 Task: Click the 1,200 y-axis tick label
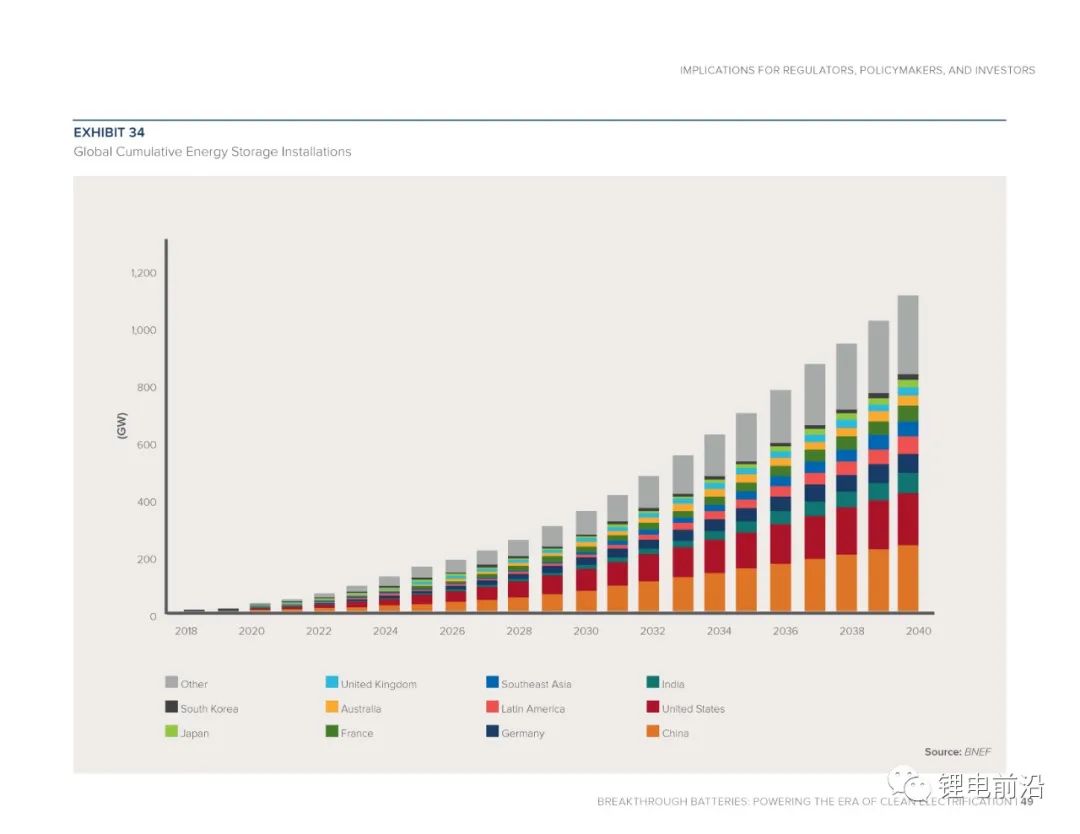142,273
